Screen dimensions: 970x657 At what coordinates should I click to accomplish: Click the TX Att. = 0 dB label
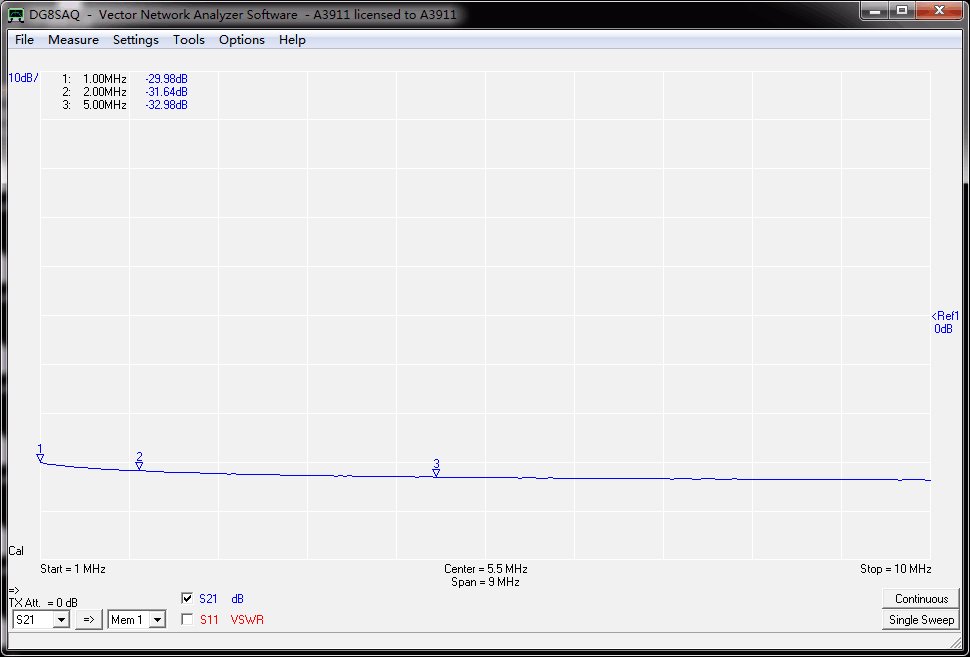click(43, 603)
